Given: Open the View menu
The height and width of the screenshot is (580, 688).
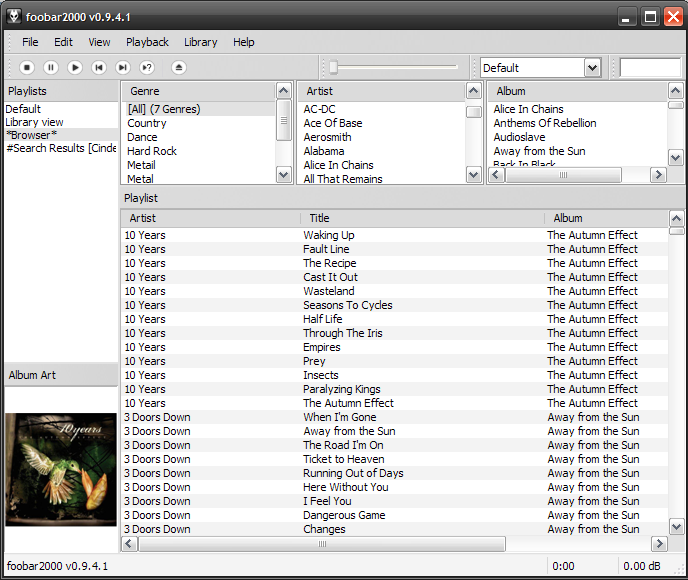Looking at the screenshot, I should point(99,42).
